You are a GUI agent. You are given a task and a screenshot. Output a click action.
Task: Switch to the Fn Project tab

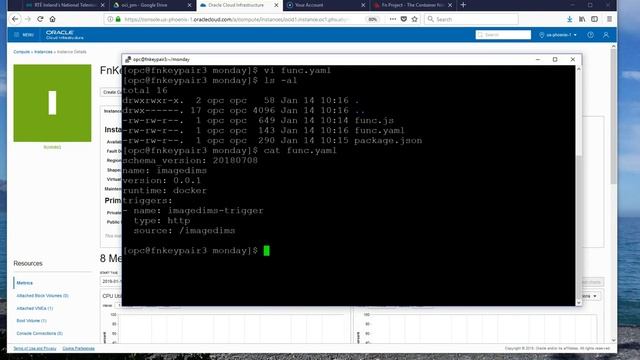[412, 5]
